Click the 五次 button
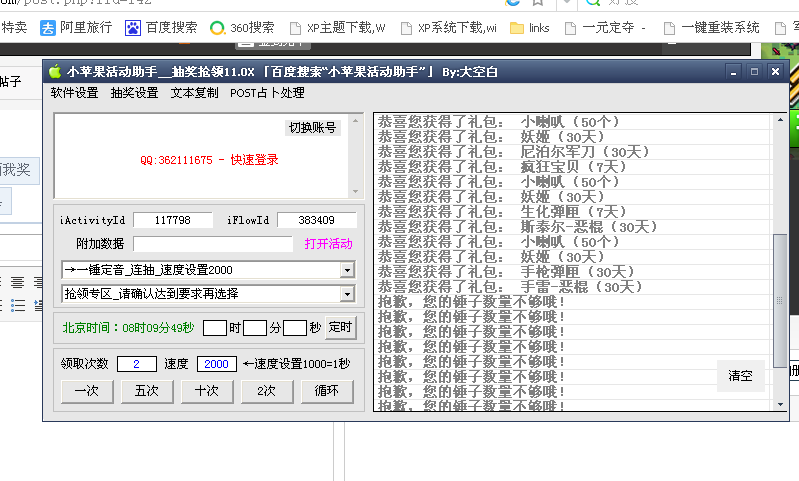The height and width of the screenshot is (481, 799). click(x=147, y=391)
